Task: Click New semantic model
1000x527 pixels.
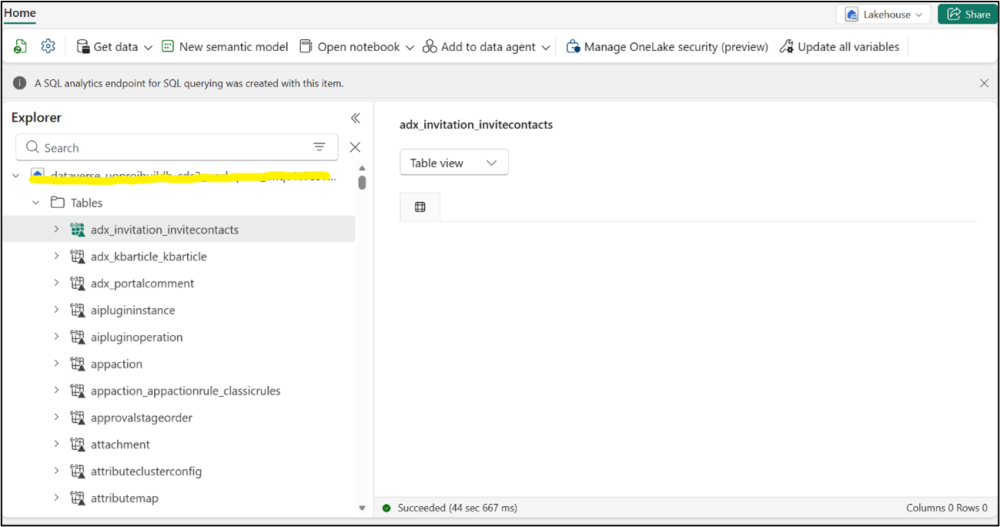Action: 224,47
